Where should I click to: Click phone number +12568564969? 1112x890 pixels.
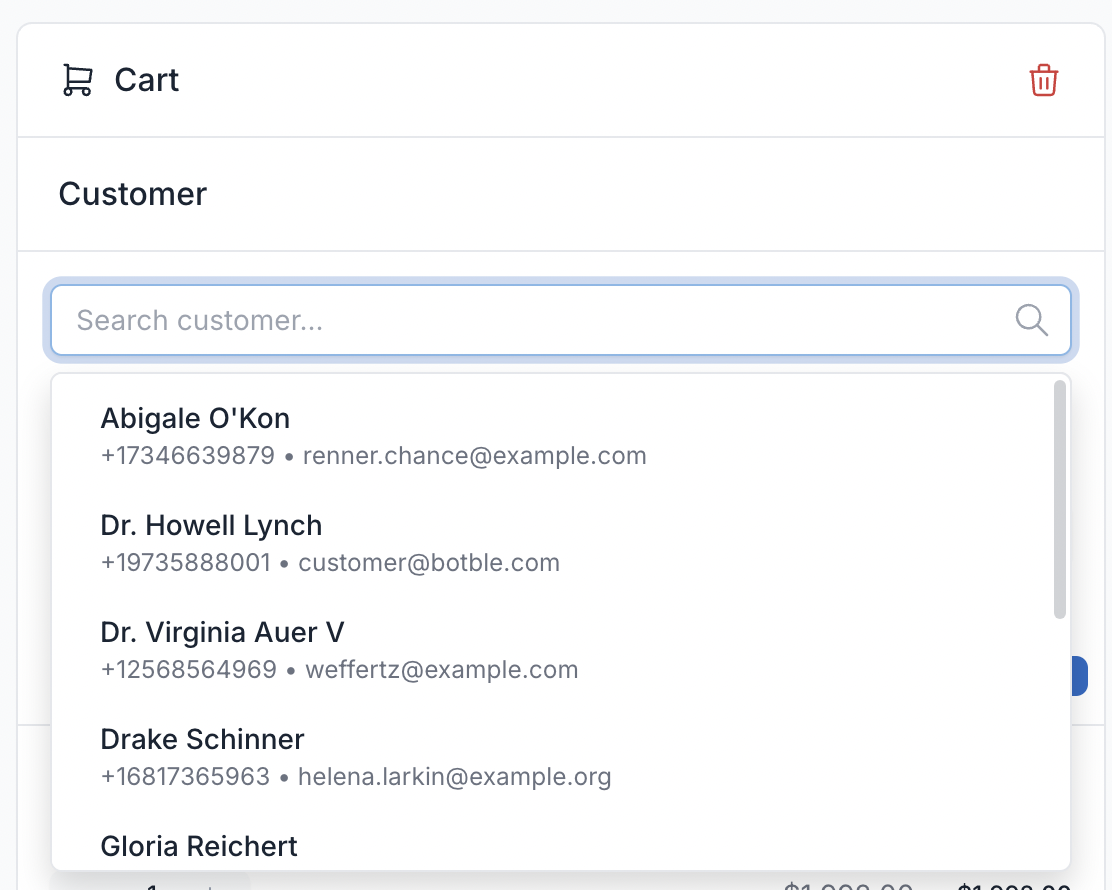[188, 669]
